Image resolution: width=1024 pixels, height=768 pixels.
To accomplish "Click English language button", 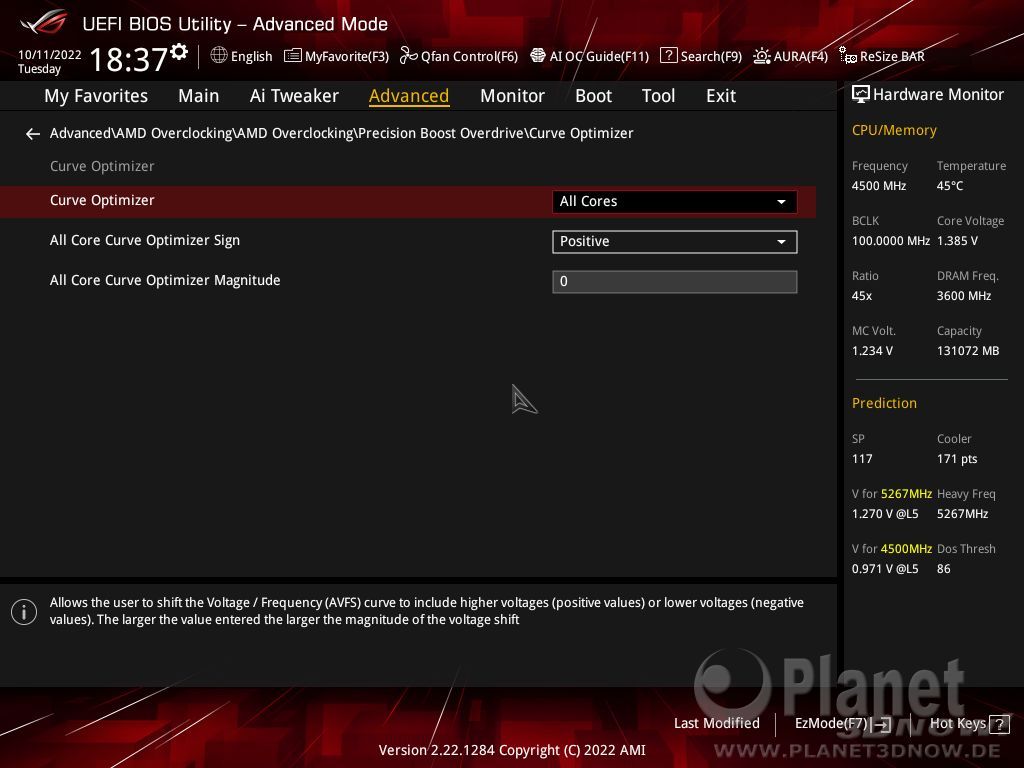I will (251, 56).
